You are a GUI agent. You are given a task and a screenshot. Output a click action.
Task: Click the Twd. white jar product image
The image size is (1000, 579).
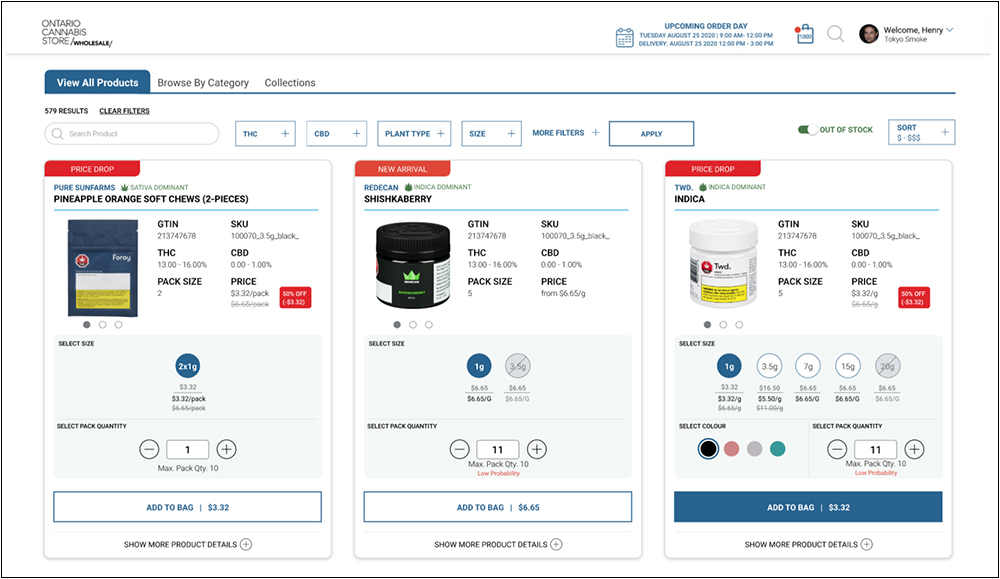click(723, 263)
